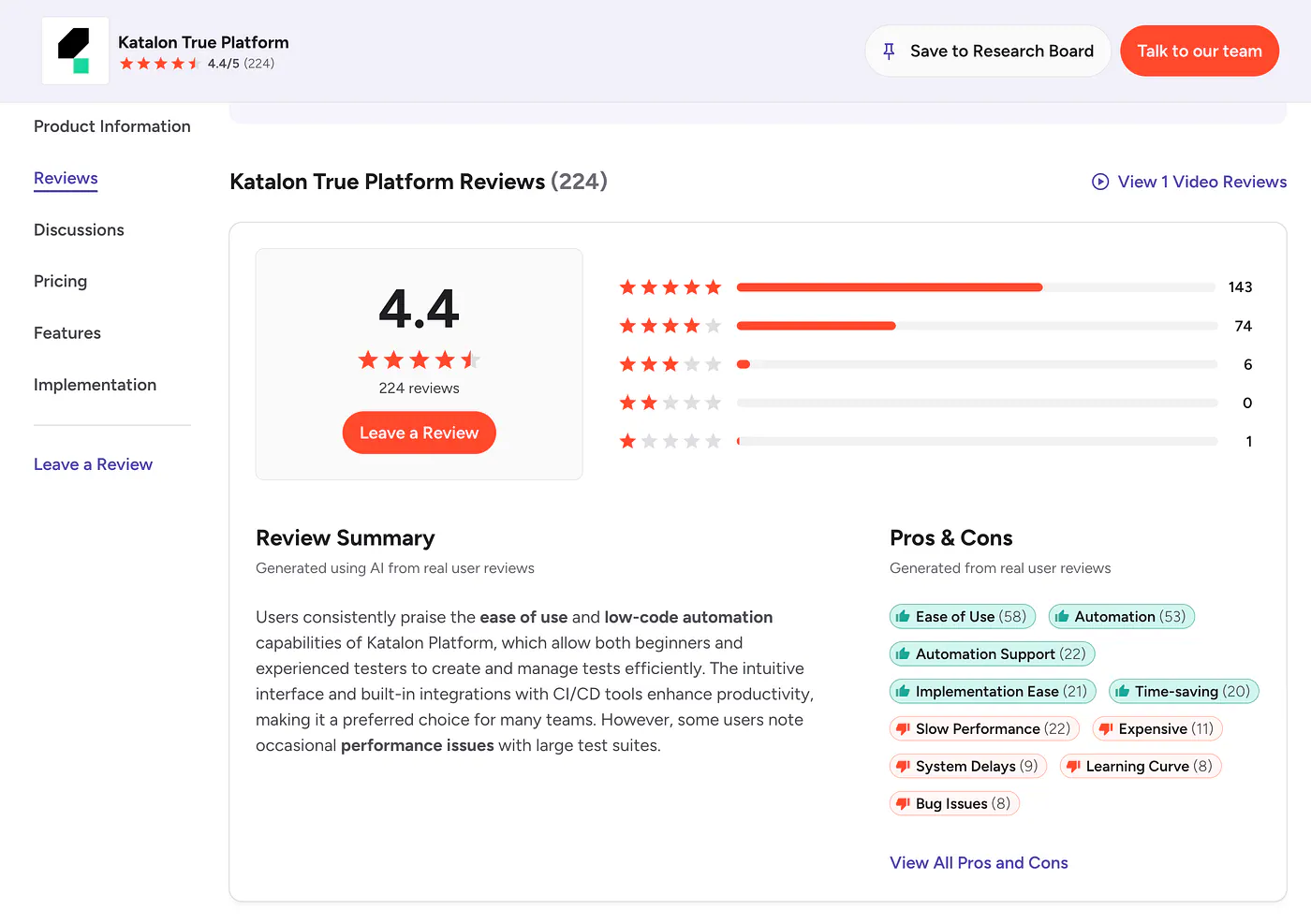Image resolution: width=1311 pixels, height=924 pixels.
Task: Select the Time-saving (20) tag
Action: [x=1184, y=691]
